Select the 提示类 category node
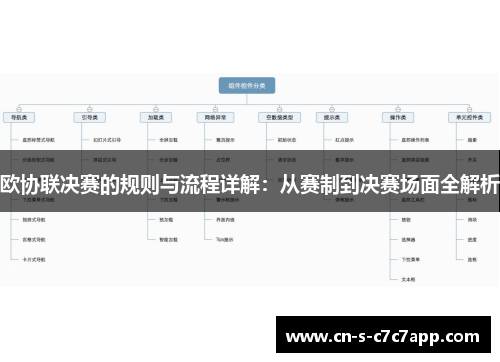The height and width of the screenshot is (362, 500). pyautogui.click(x=332, y=117)
